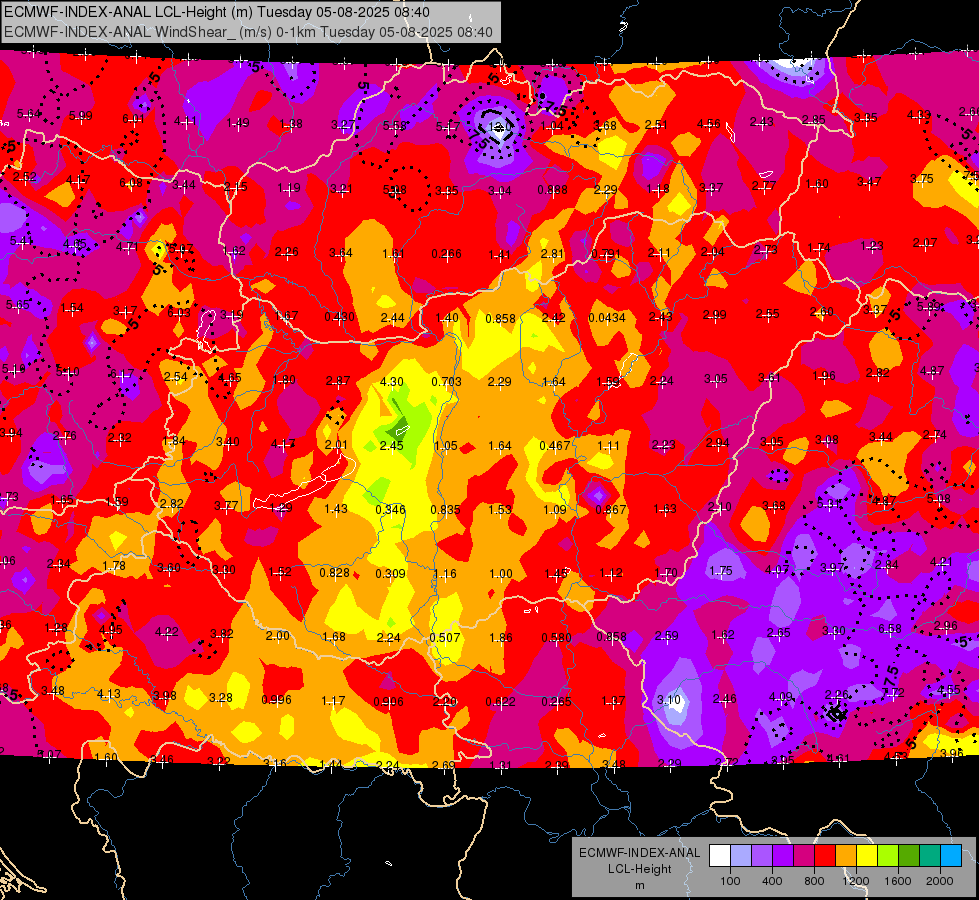Click the wind shear value 6.17
The width and height of the screenshot is (979, 900).
122,375
